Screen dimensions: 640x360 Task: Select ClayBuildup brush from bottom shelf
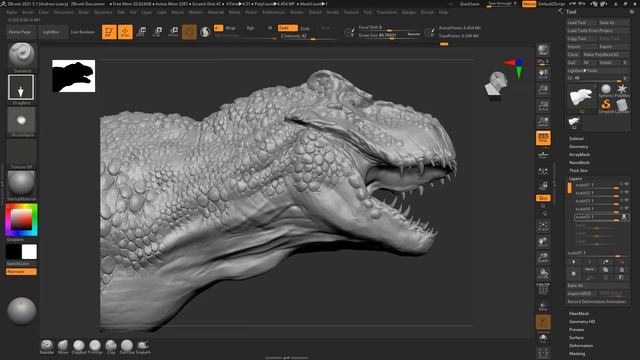coord(79,347)
